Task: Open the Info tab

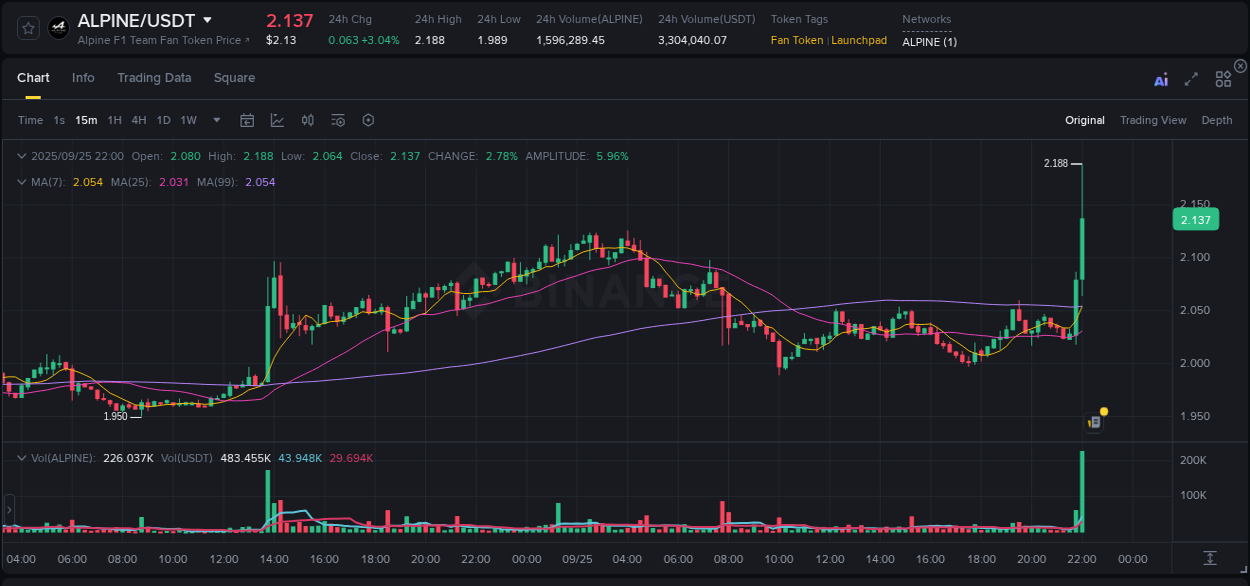Action: 83,77
